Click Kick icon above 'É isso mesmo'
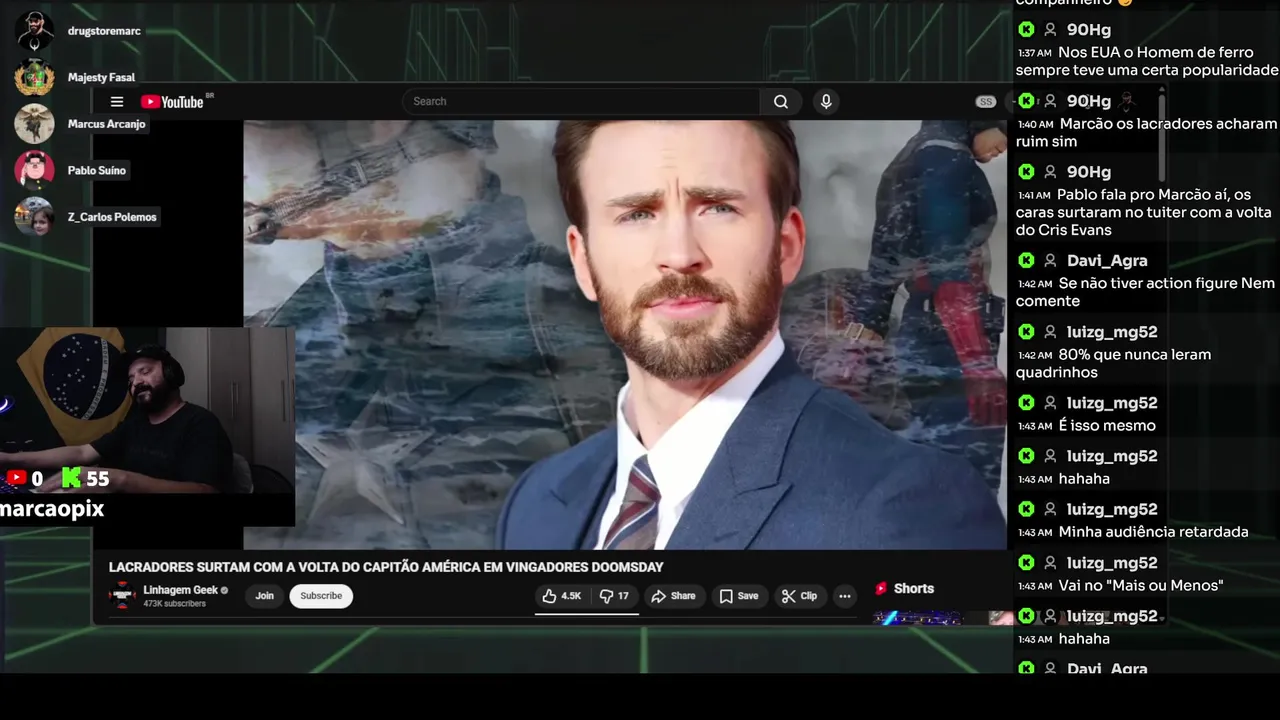Image resolution: width=1280 pixels, height=720 pixels. point(1026,402)
